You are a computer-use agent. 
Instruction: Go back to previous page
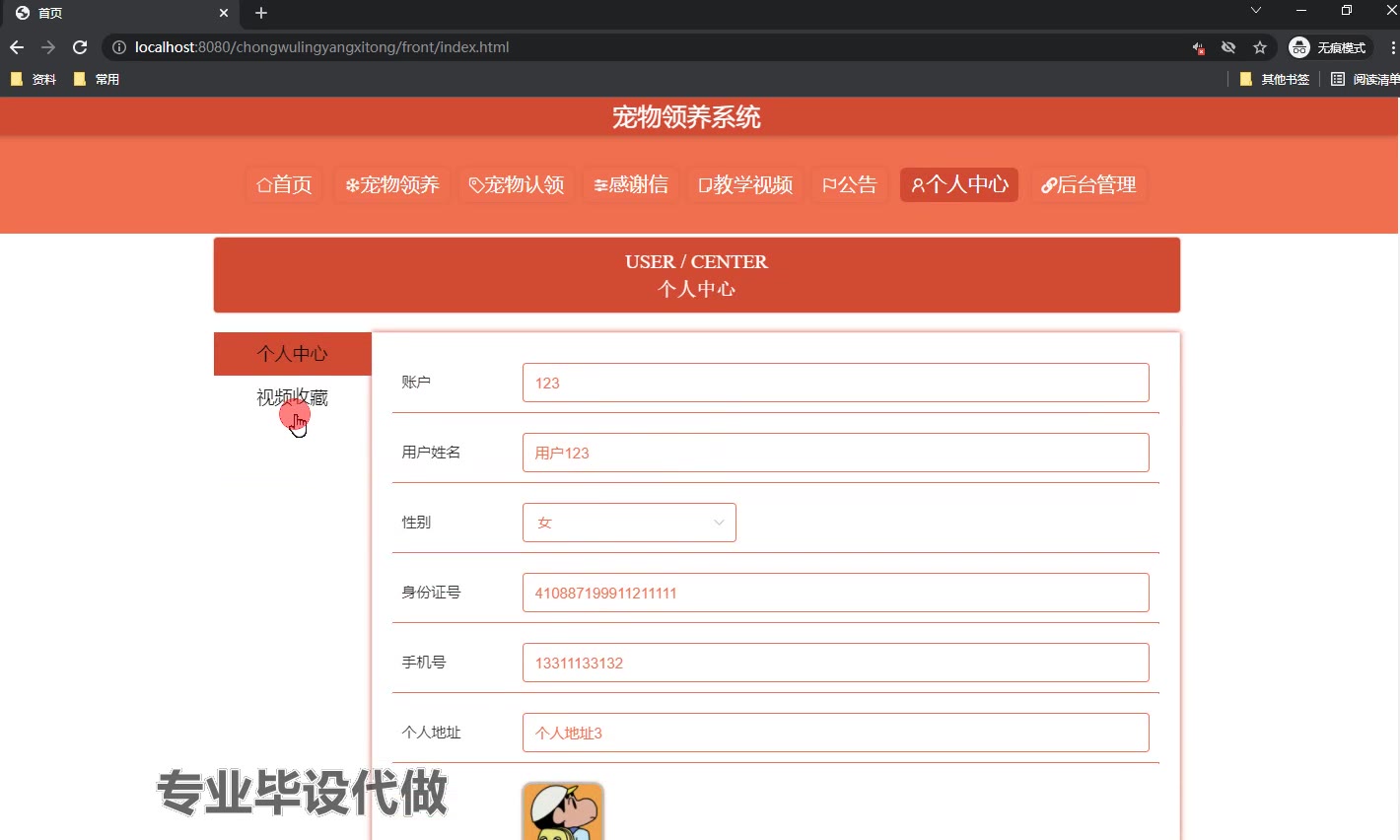click(17, 47)
